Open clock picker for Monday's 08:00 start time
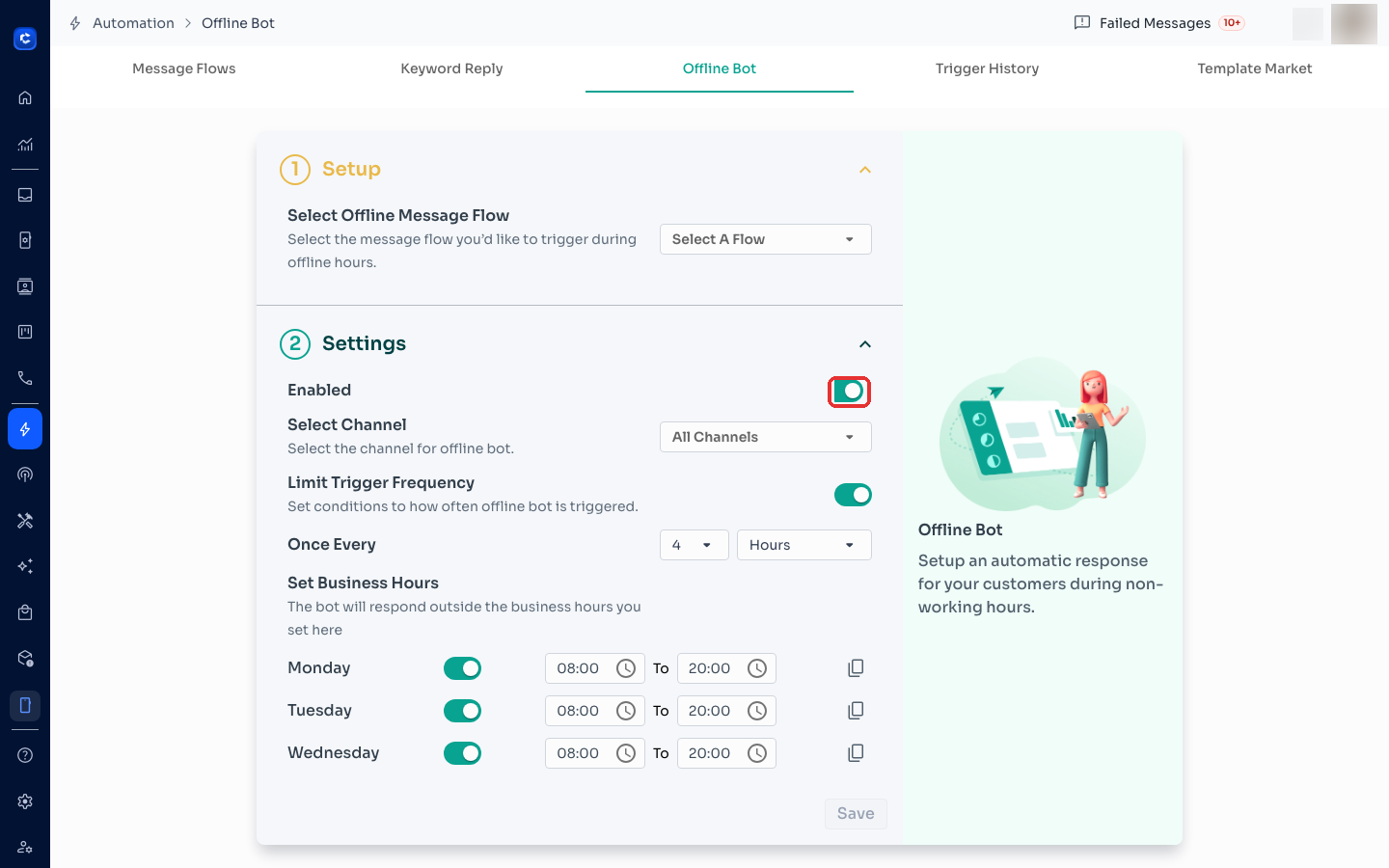Viewport: 1389px width, 868px height. point(626,668)
